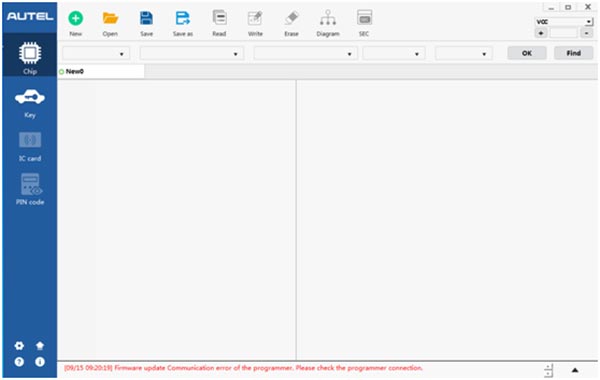Click the Save disk icon
Screen dimensions: 600x380
(x=146, y=18)
